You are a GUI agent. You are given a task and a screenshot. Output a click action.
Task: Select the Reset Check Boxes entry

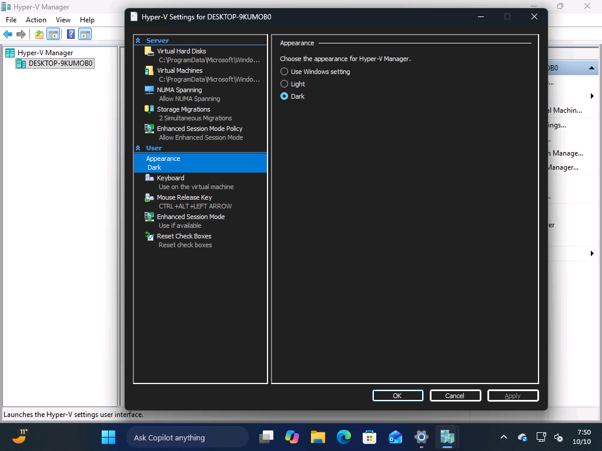tap(200, 240)
